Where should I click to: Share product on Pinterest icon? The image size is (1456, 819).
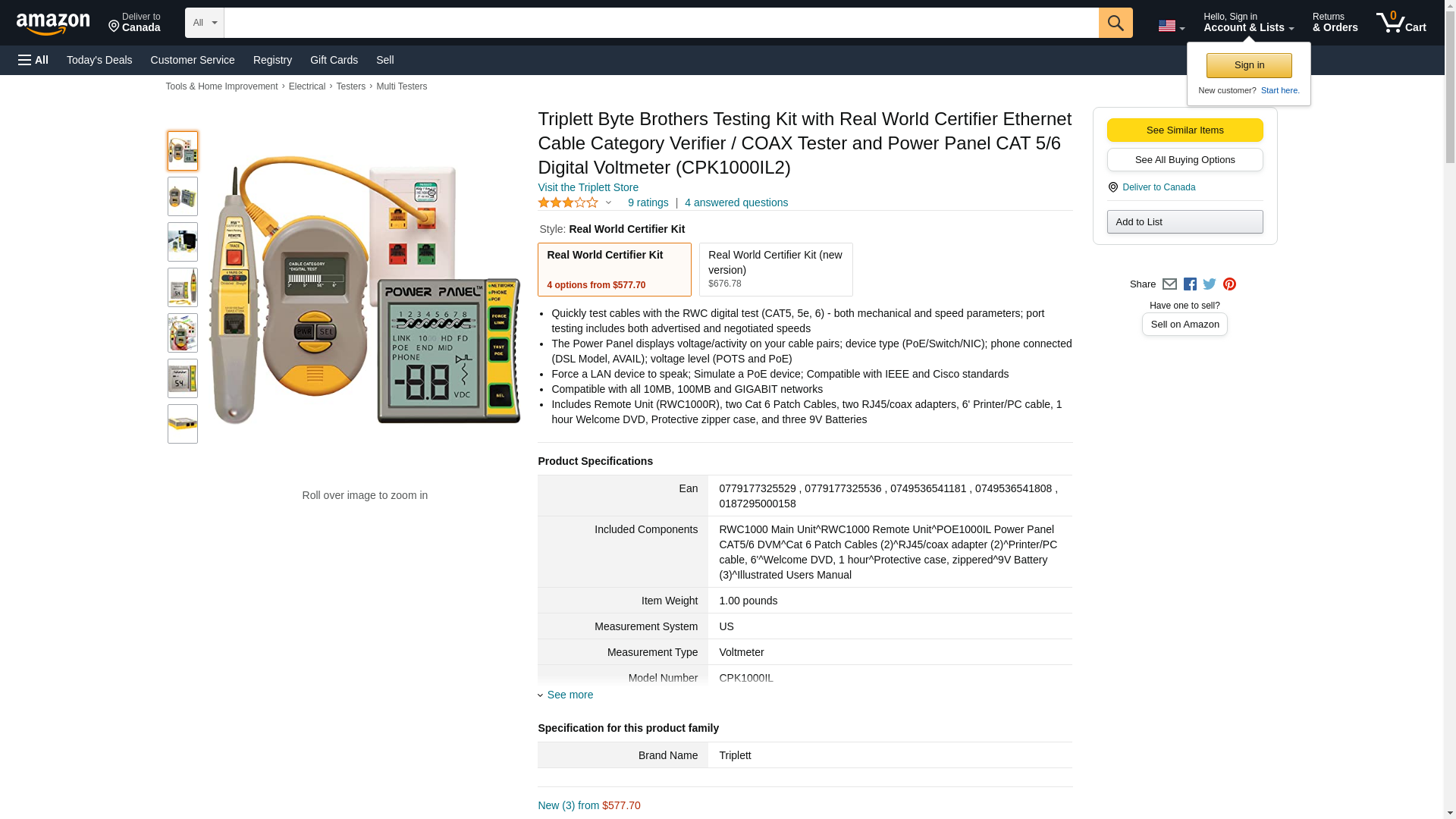tap(1228, 284)
